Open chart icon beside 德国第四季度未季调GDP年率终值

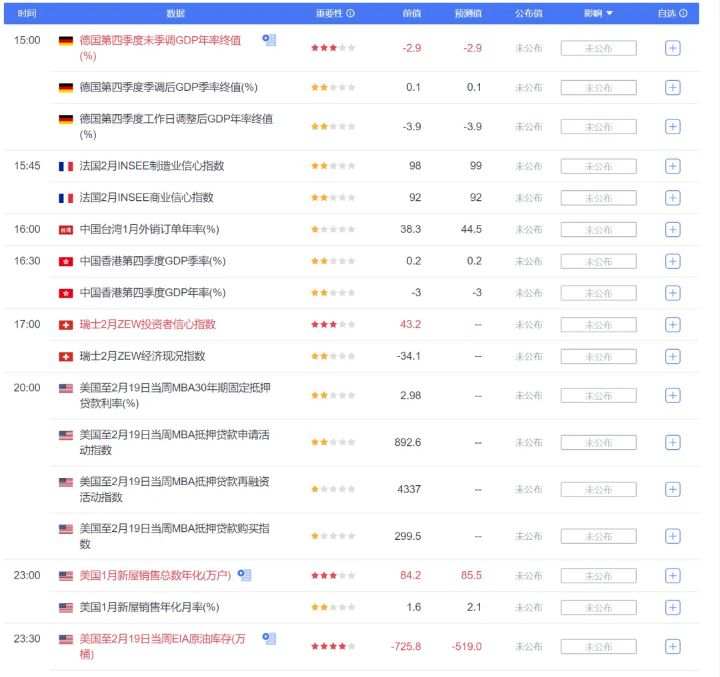point(269,40)
